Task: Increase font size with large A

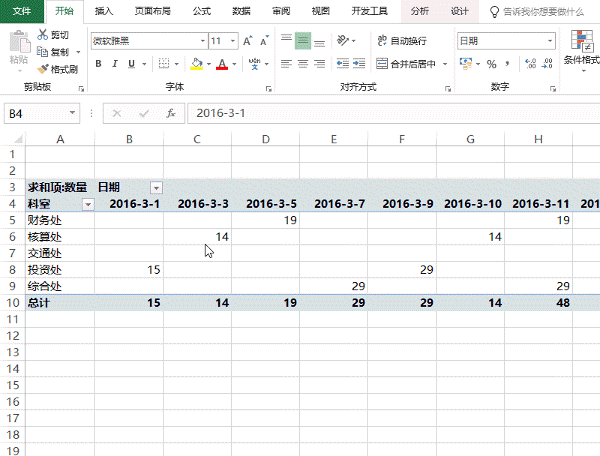Action: pyautogui.click(x=248, y=41)
